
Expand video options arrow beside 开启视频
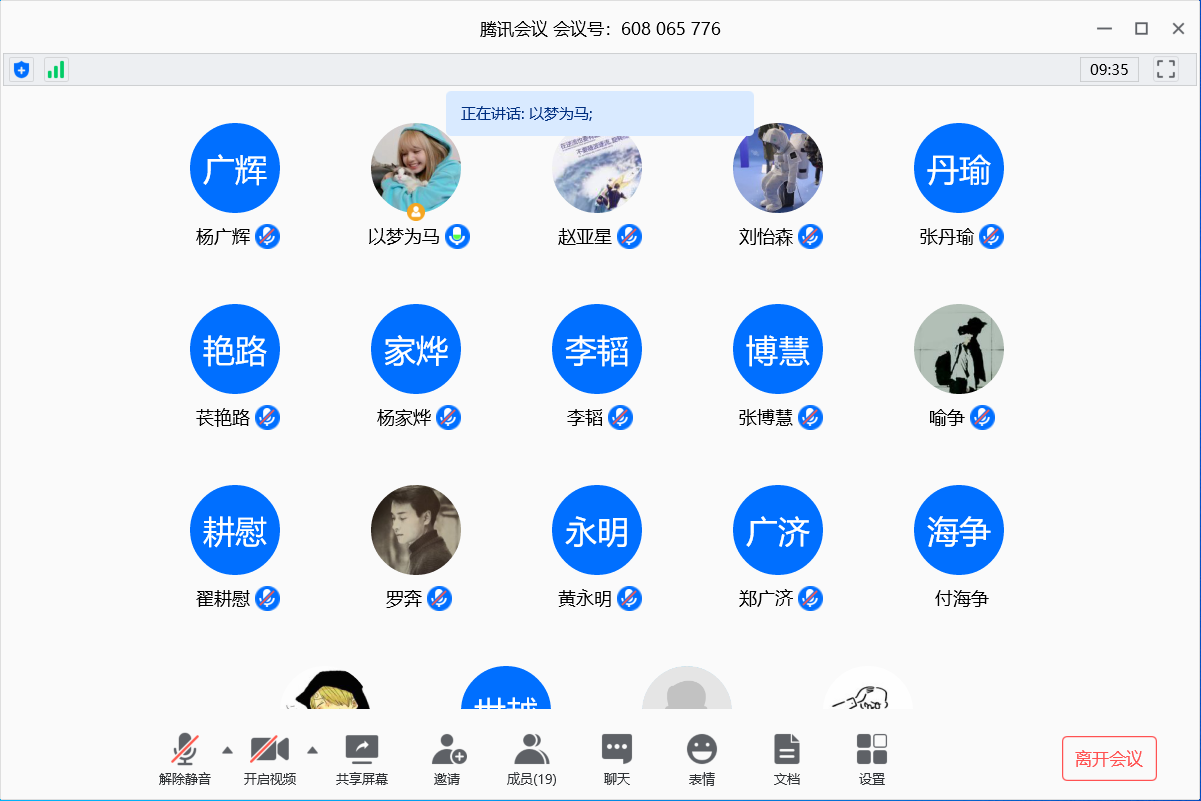pos(312,749)
